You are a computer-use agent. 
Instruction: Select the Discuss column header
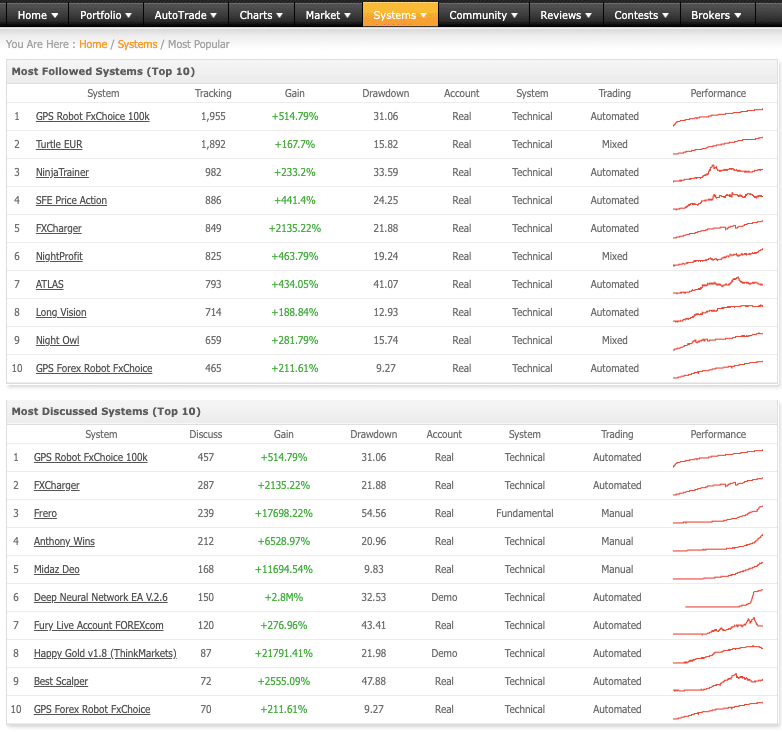(x=205, y=434)
